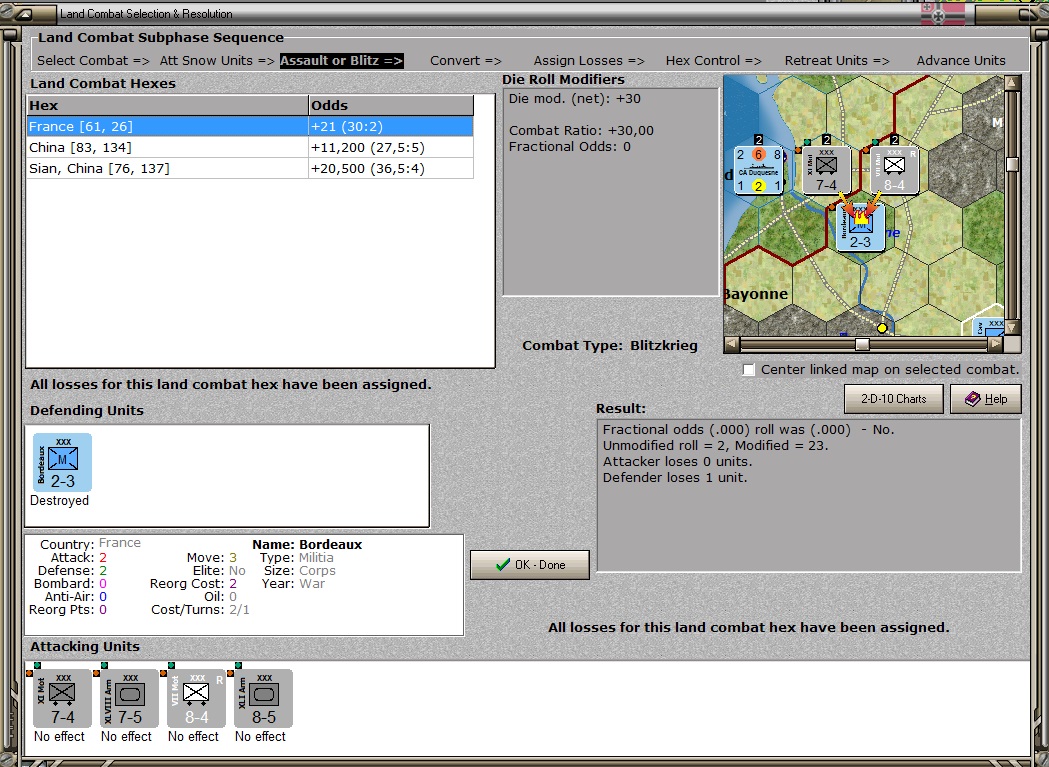
Task: Click map vertical scrollbar thumb
Action: [x=1012, y=165]
